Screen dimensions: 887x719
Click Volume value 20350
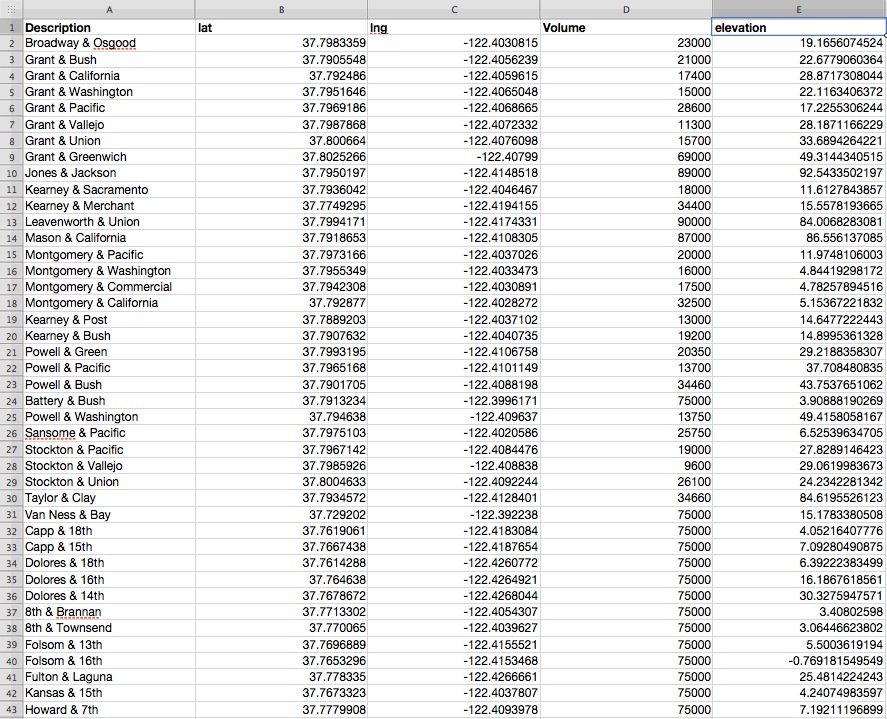(626, 352)
